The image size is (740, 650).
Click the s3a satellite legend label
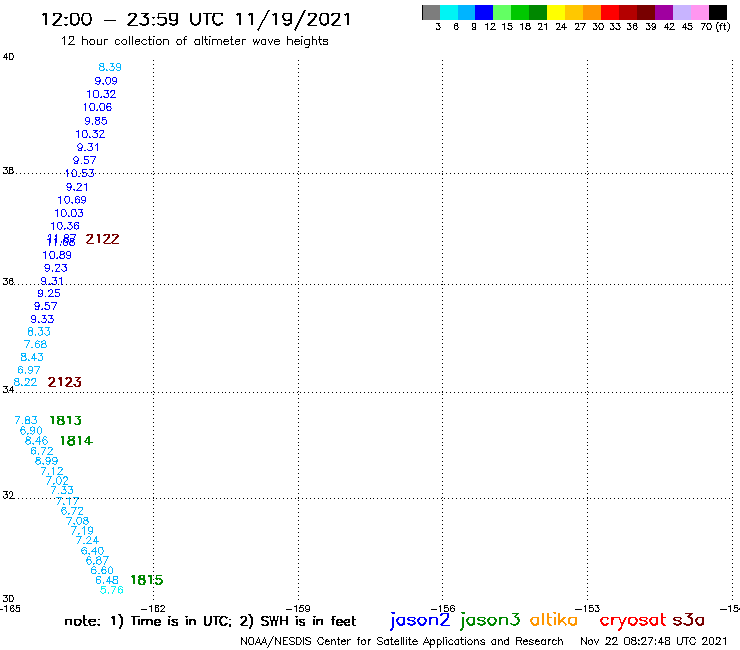pyautogui.click(x=689, y=620)
